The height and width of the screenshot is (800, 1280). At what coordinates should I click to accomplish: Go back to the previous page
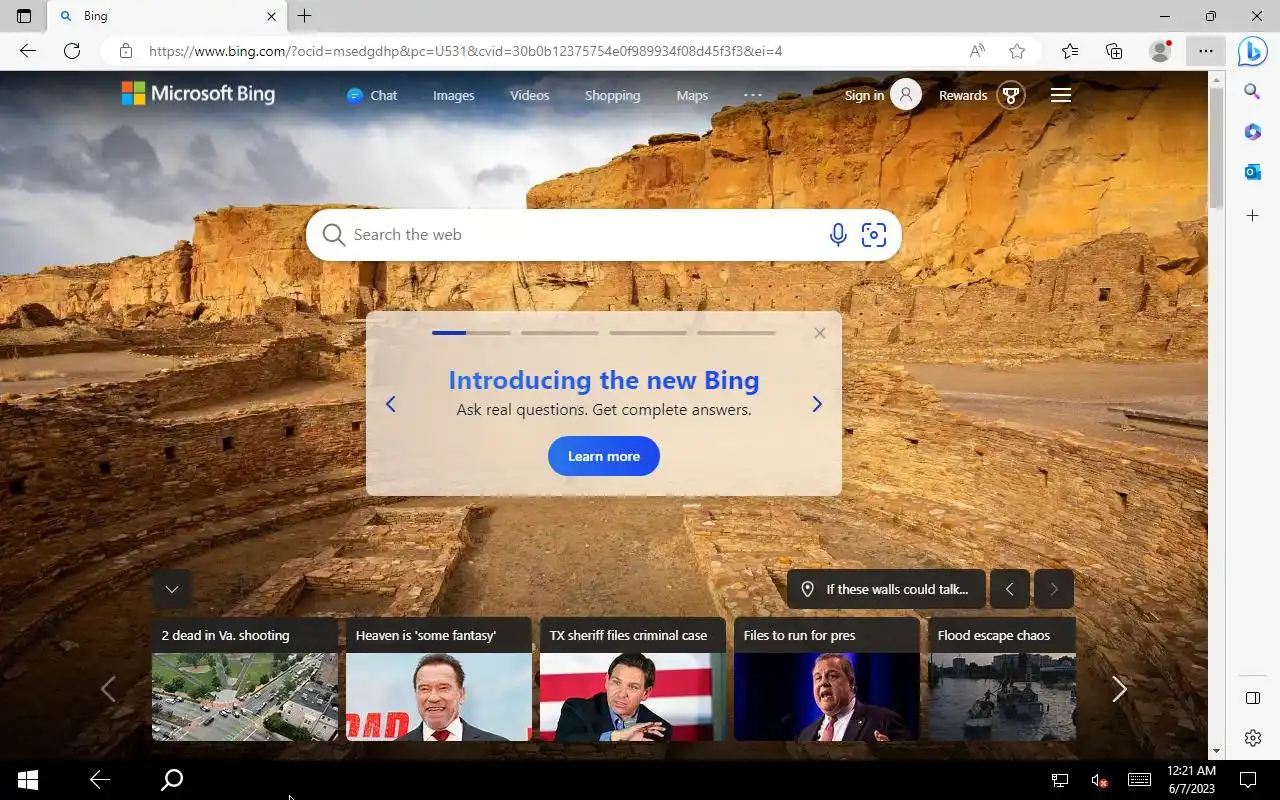click(x=28, y=51)
